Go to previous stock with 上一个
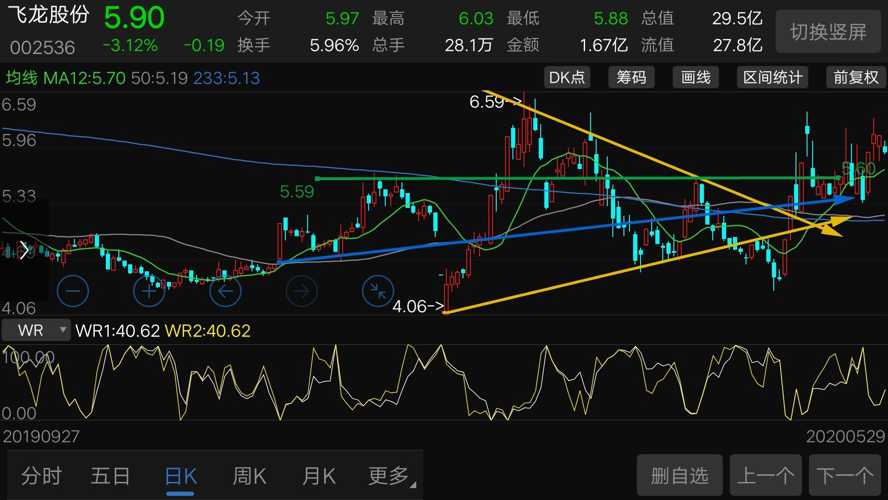888x500 pixels. click(x=766, y=475)
